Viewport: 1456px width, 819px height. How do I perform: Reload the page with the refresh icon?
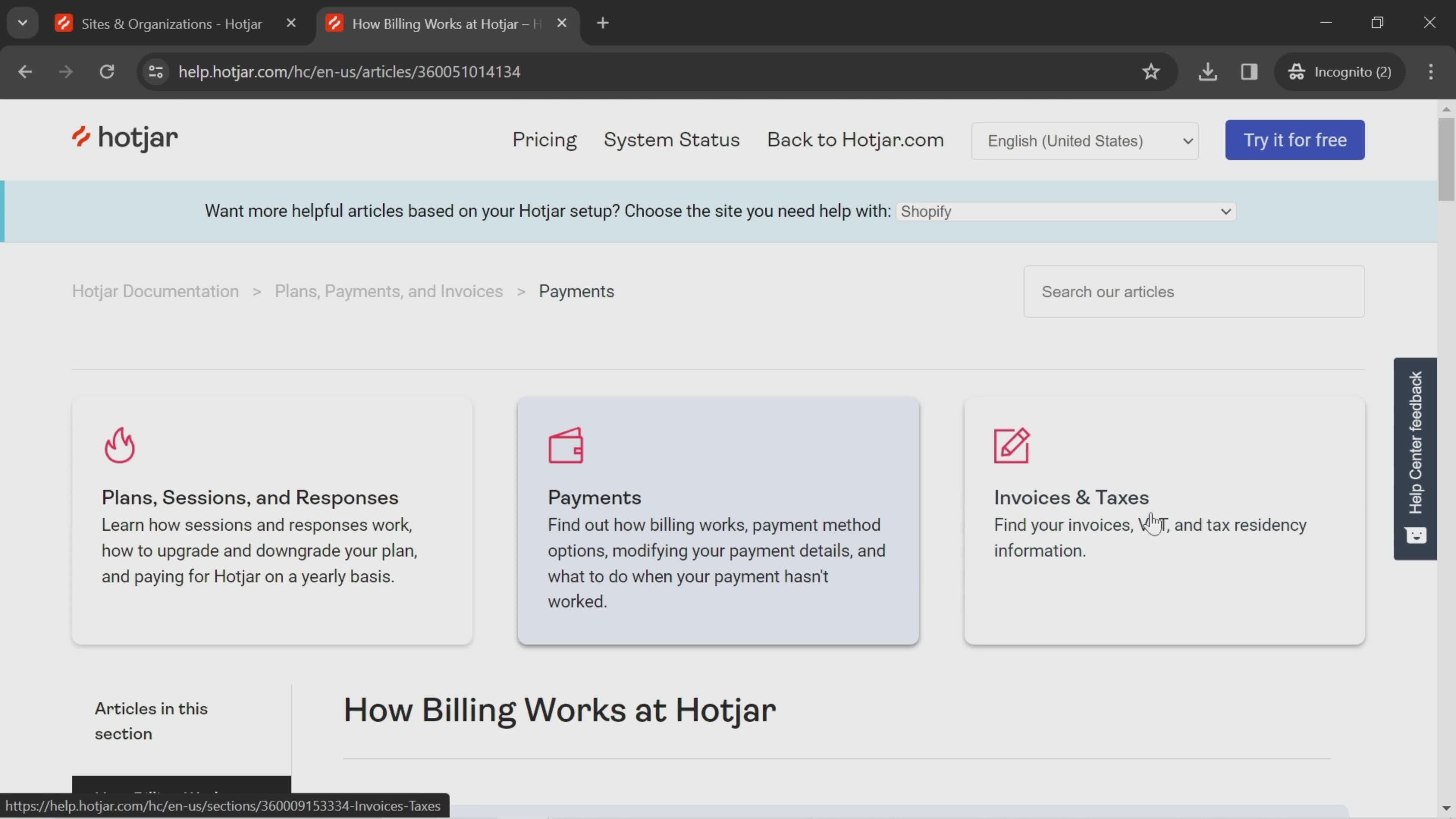[107, 72]
